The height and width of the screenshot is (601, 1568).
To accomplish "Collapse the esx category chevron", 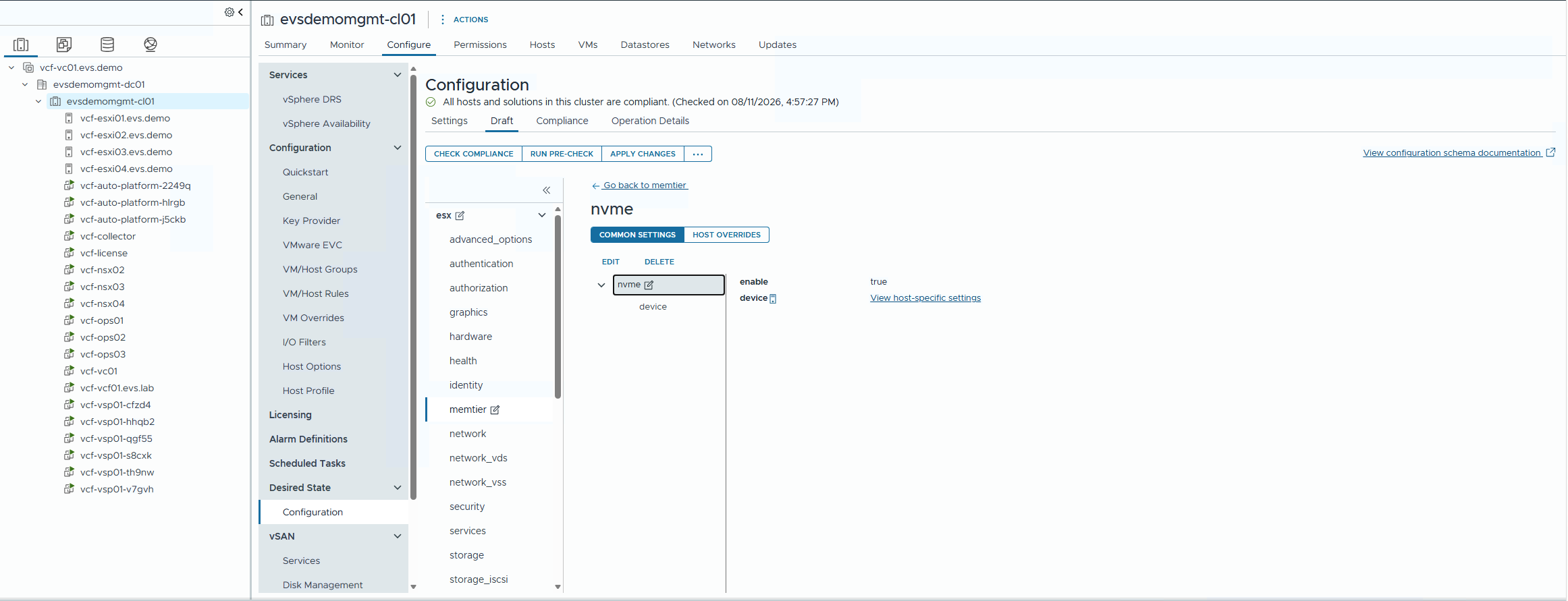I will (x=541, y=215).
